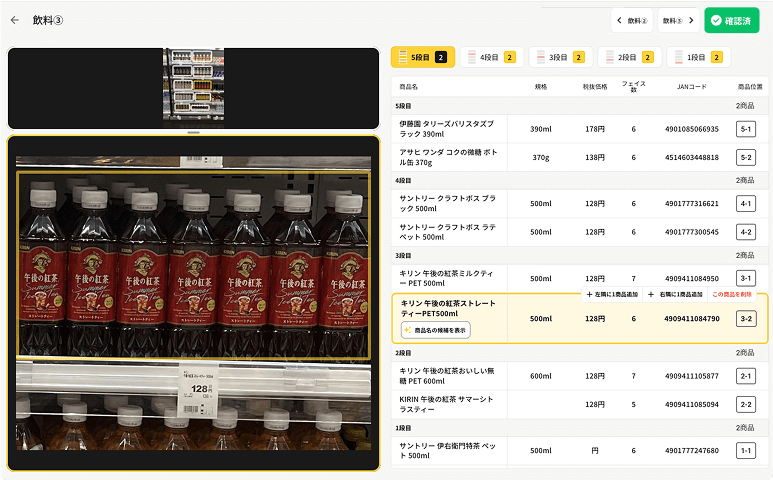Click JAN code 4909411085094

click(692, 405)
